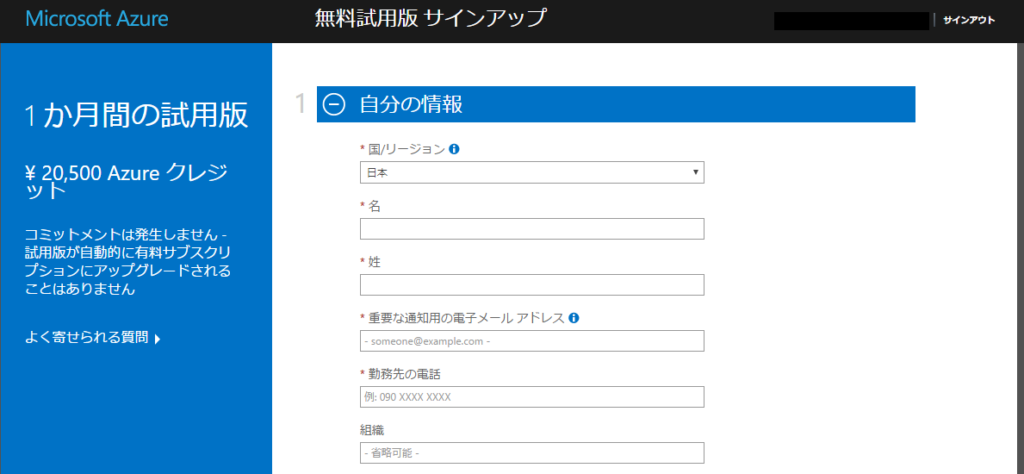This screenshot has width=1024, height=474.
Task: Click the arrow on the country select box
Action: [x=695, y=173]
